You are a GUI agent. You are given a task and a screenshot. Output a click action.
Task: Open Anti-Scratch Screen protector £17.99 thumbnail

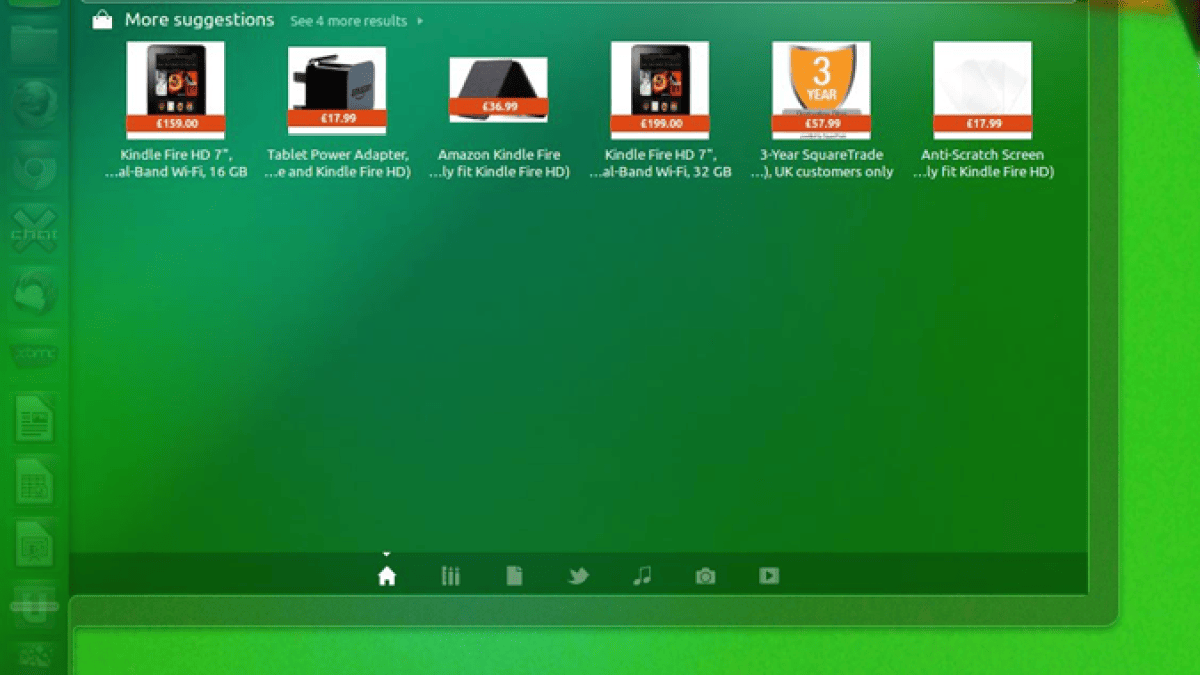pos(983,90)
